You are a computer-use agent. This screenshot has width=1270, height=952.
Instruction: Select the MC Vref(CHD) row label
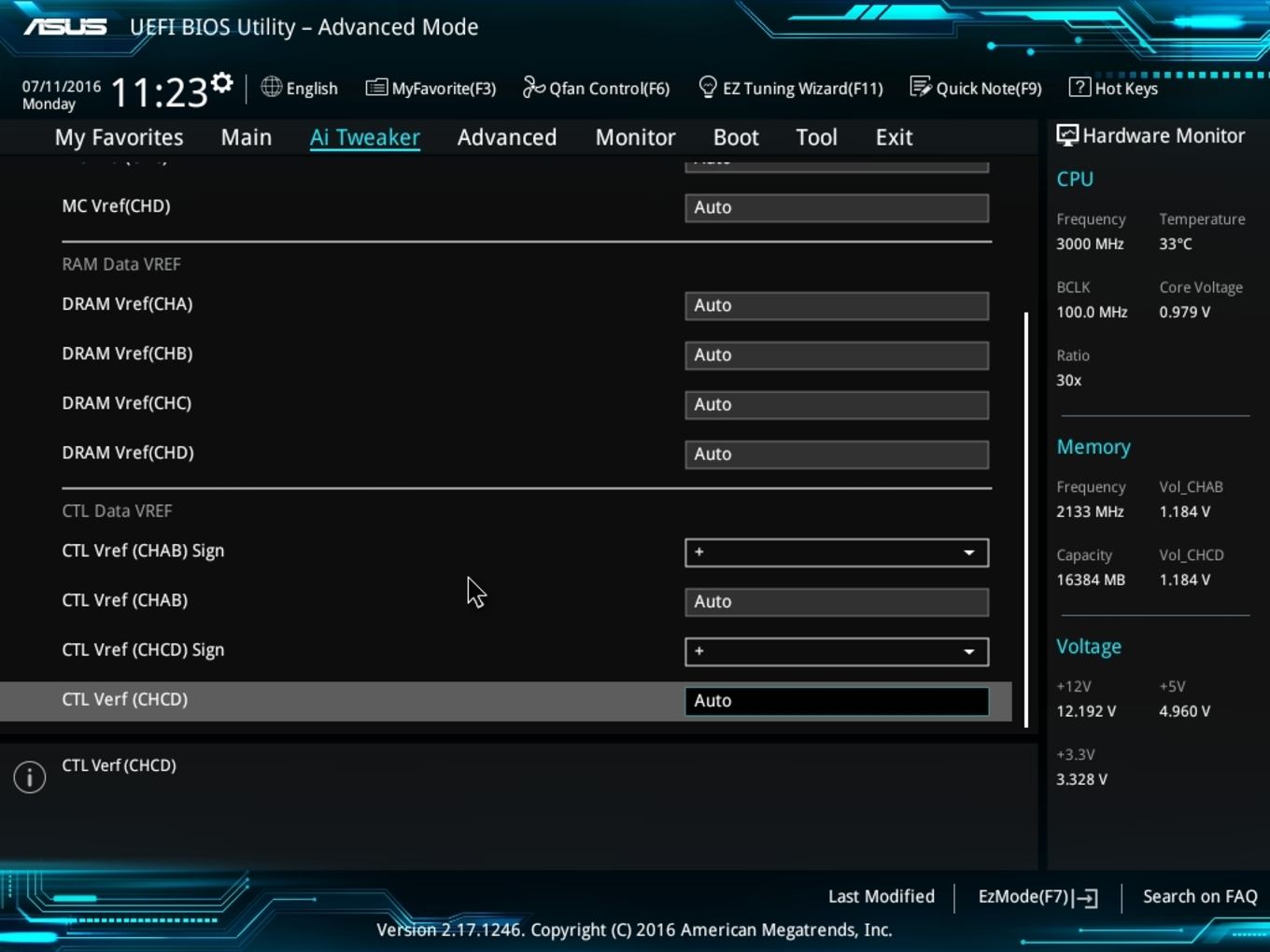tap(116, 206)
